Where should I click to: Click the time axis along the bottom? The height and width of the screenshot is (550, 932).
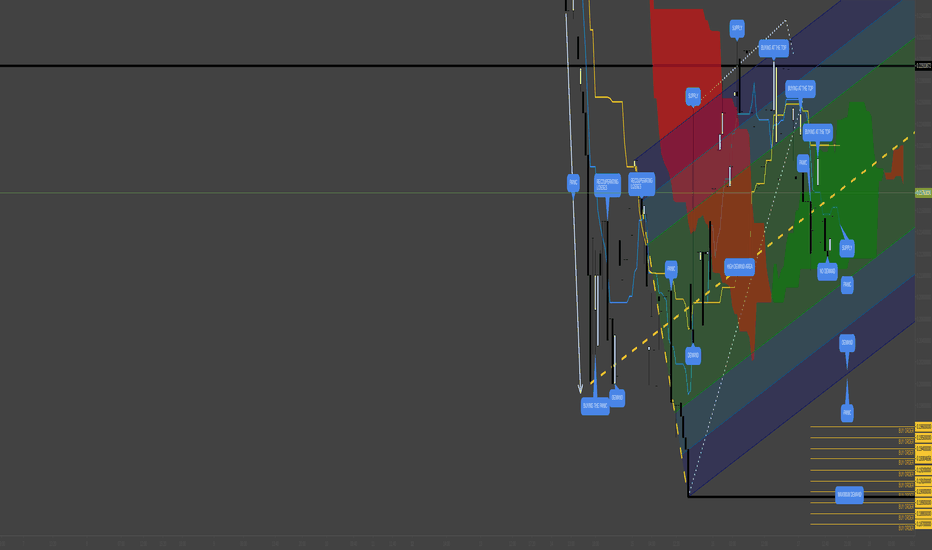pyautogui.click(x=458, y=543)
